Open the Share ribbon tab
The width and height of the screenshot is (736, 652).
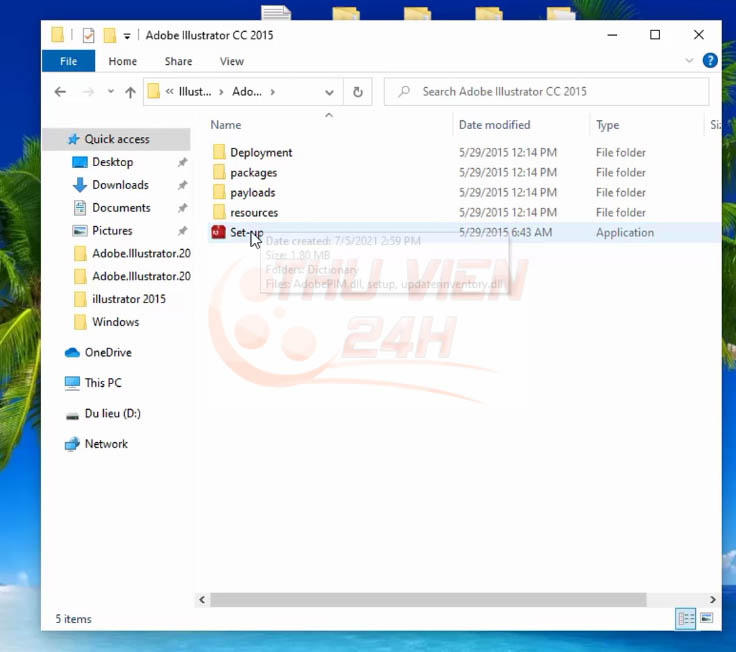click(178, 61)
